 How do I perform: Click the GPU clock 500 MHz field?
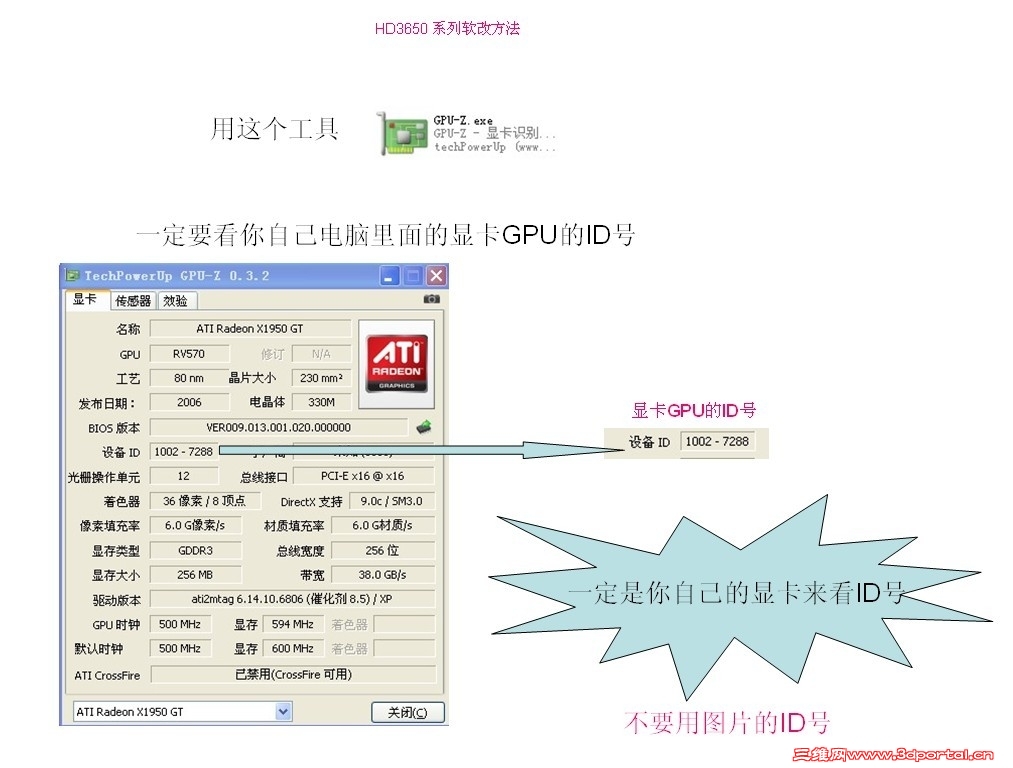coord(180,624)
